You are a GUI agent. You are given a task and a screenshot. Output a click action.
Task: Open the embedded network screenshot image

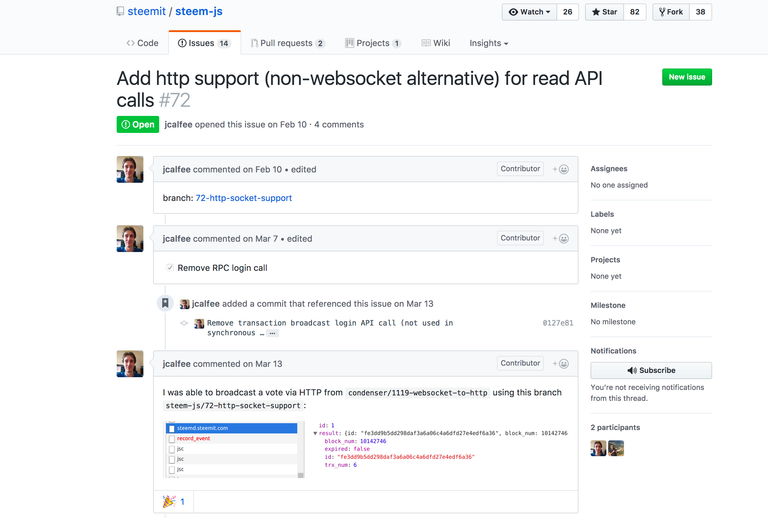coord(366,449)
